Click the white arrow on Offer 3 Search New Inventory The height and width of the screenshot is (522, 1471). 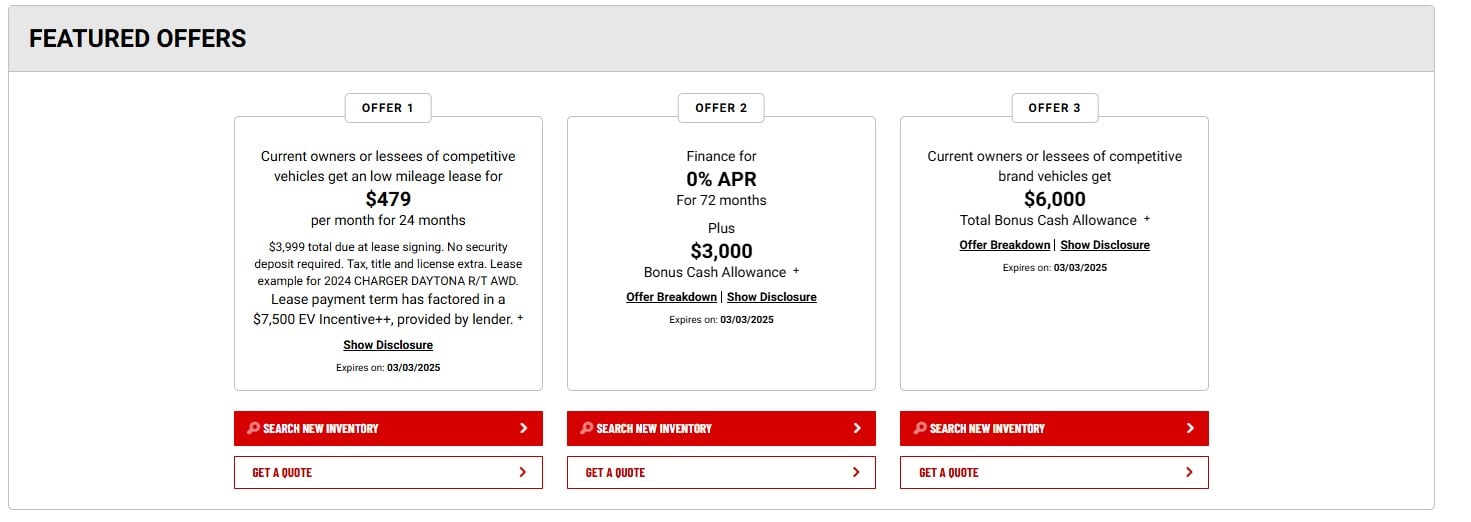coord(1190,428)
